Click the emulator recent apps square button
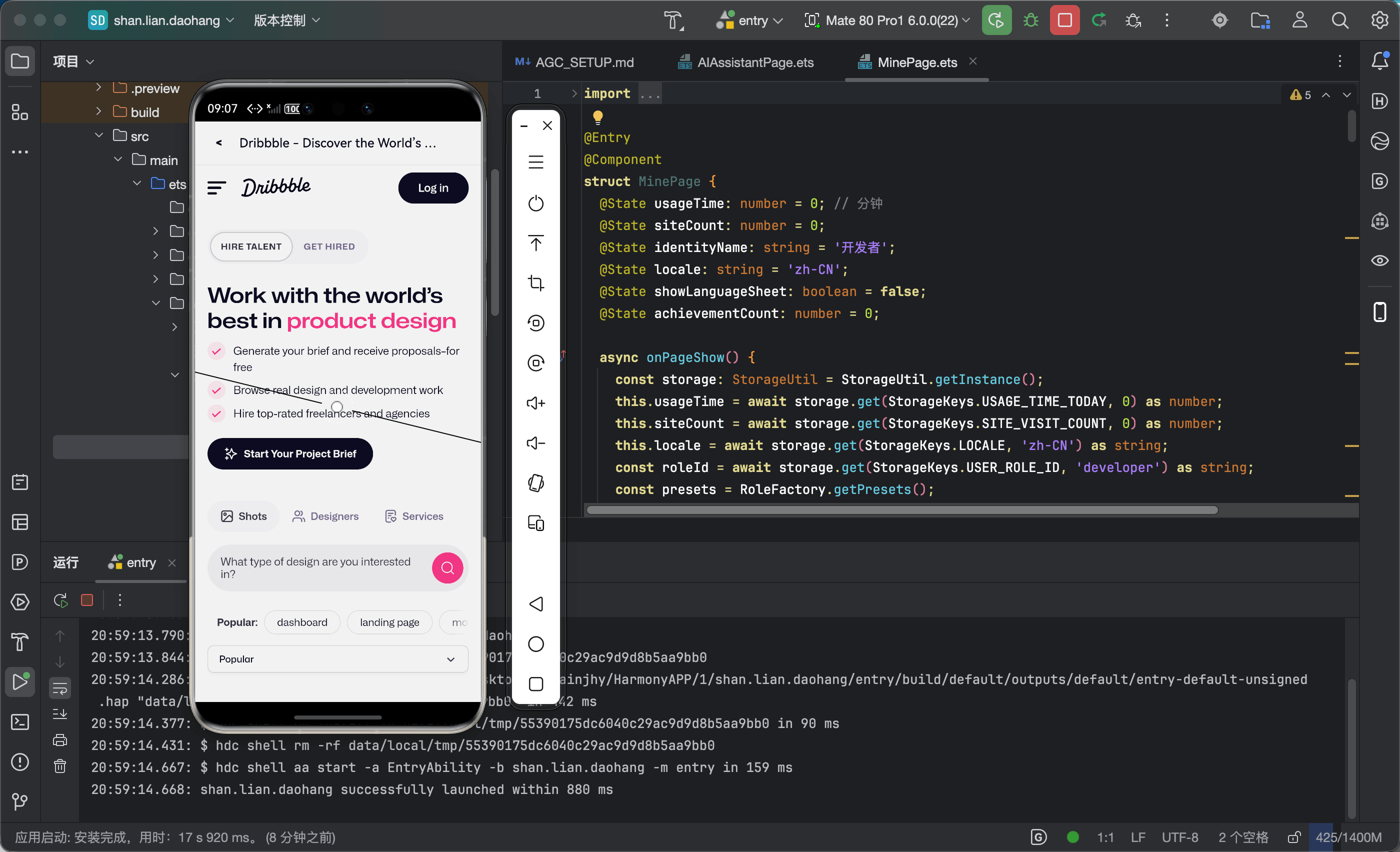 pos(536,684)
